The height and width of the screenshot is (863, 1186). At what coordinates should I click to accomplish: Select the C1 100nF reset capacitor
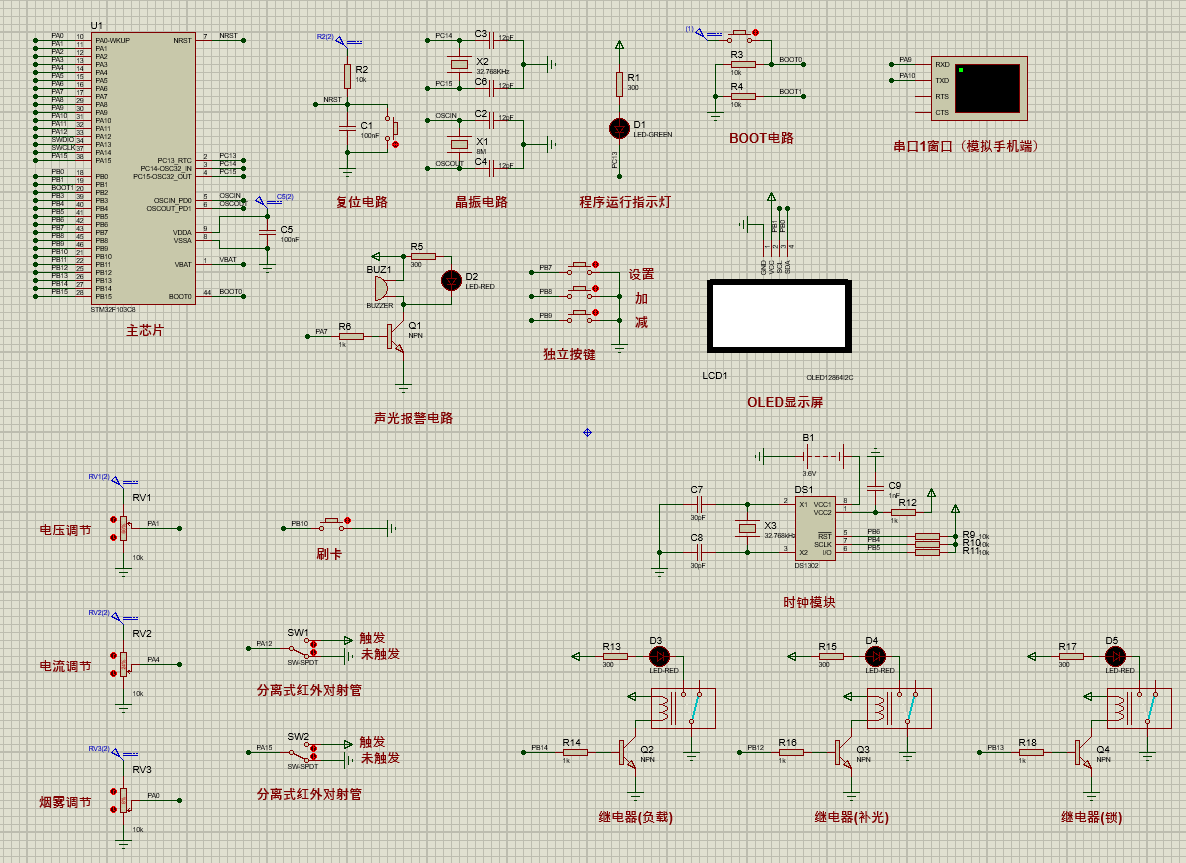347,129
